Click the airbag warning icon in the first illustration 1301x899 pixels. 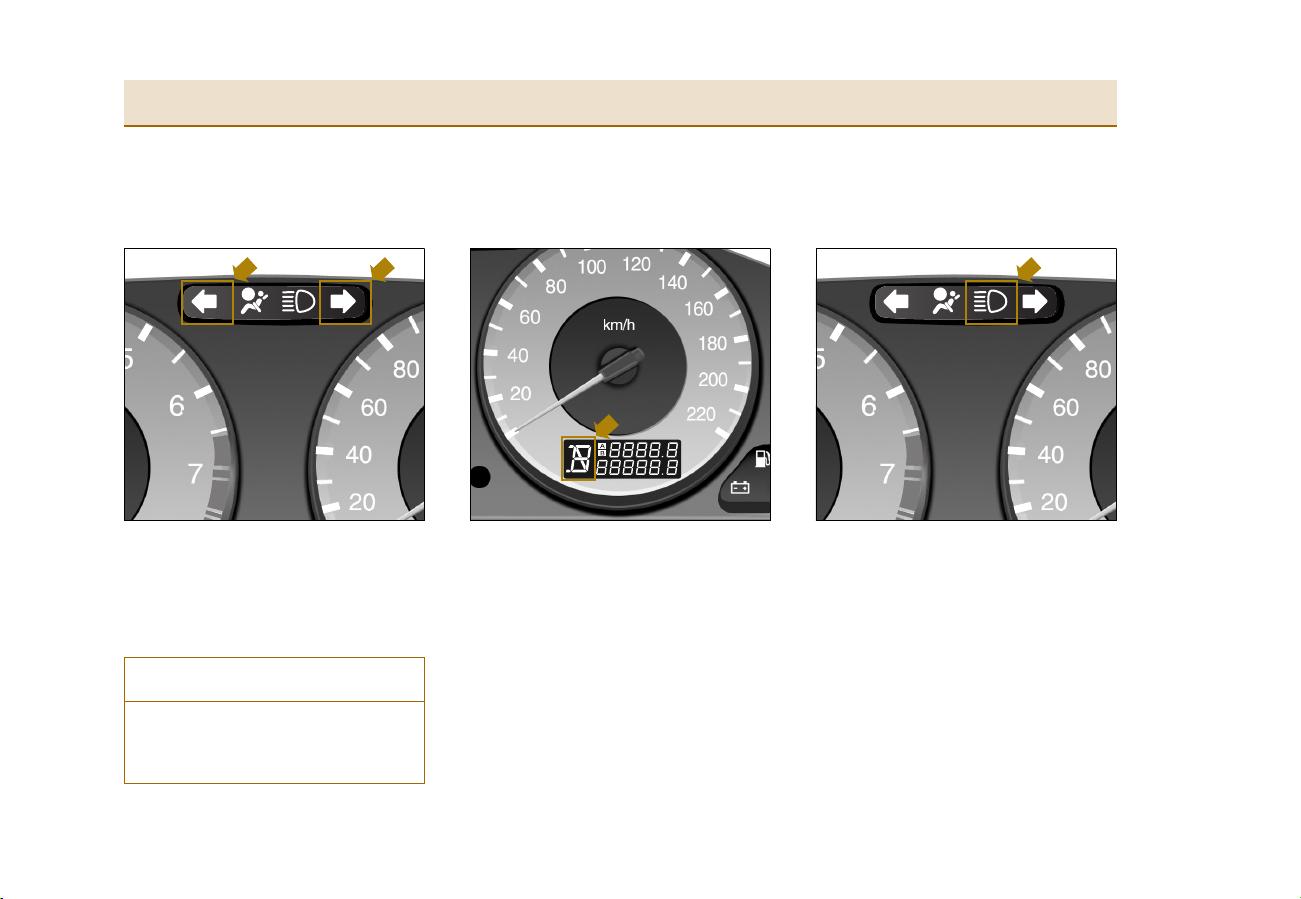(255, 302)
